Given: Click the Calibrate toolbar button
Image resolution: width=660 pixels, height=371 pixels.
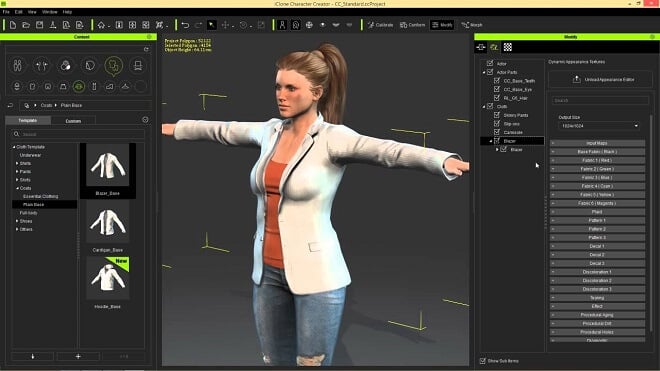Looking at the screenshot, I should click(x=380, y=25).
